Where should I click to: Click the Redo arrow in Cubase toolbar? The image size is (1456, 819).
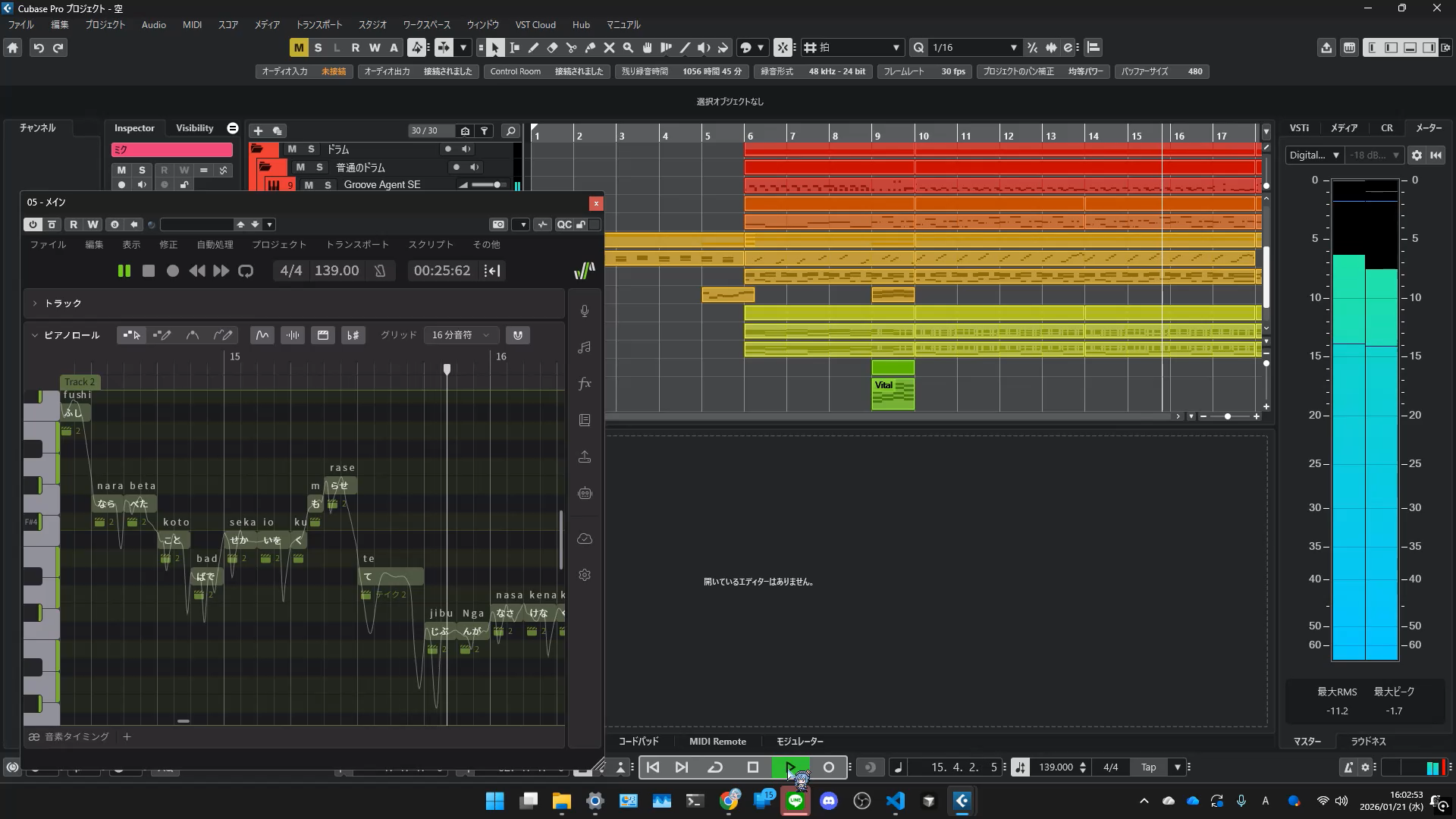click(x=58, y=48)
